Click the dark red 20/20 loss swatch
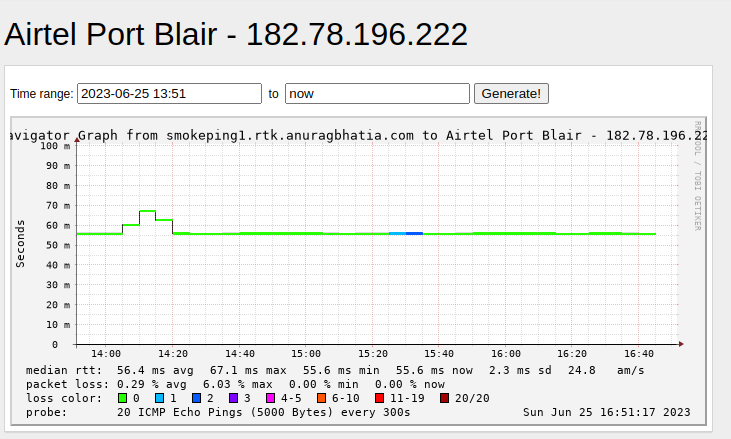The image size is (731, 439). pyautogui.click(x=444, y=398)
